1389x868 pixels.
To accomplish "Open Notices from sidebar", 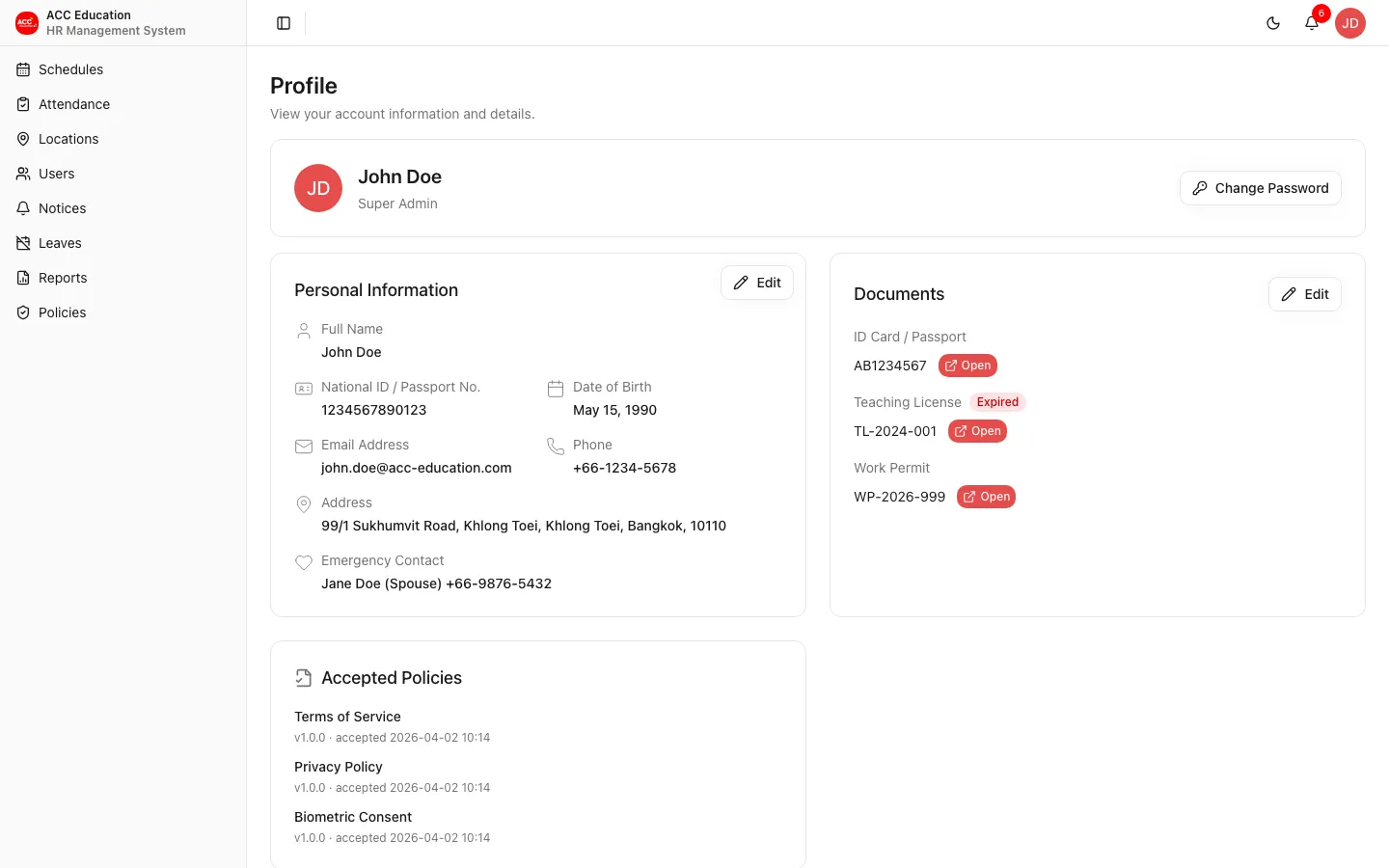I will (123, 208).
